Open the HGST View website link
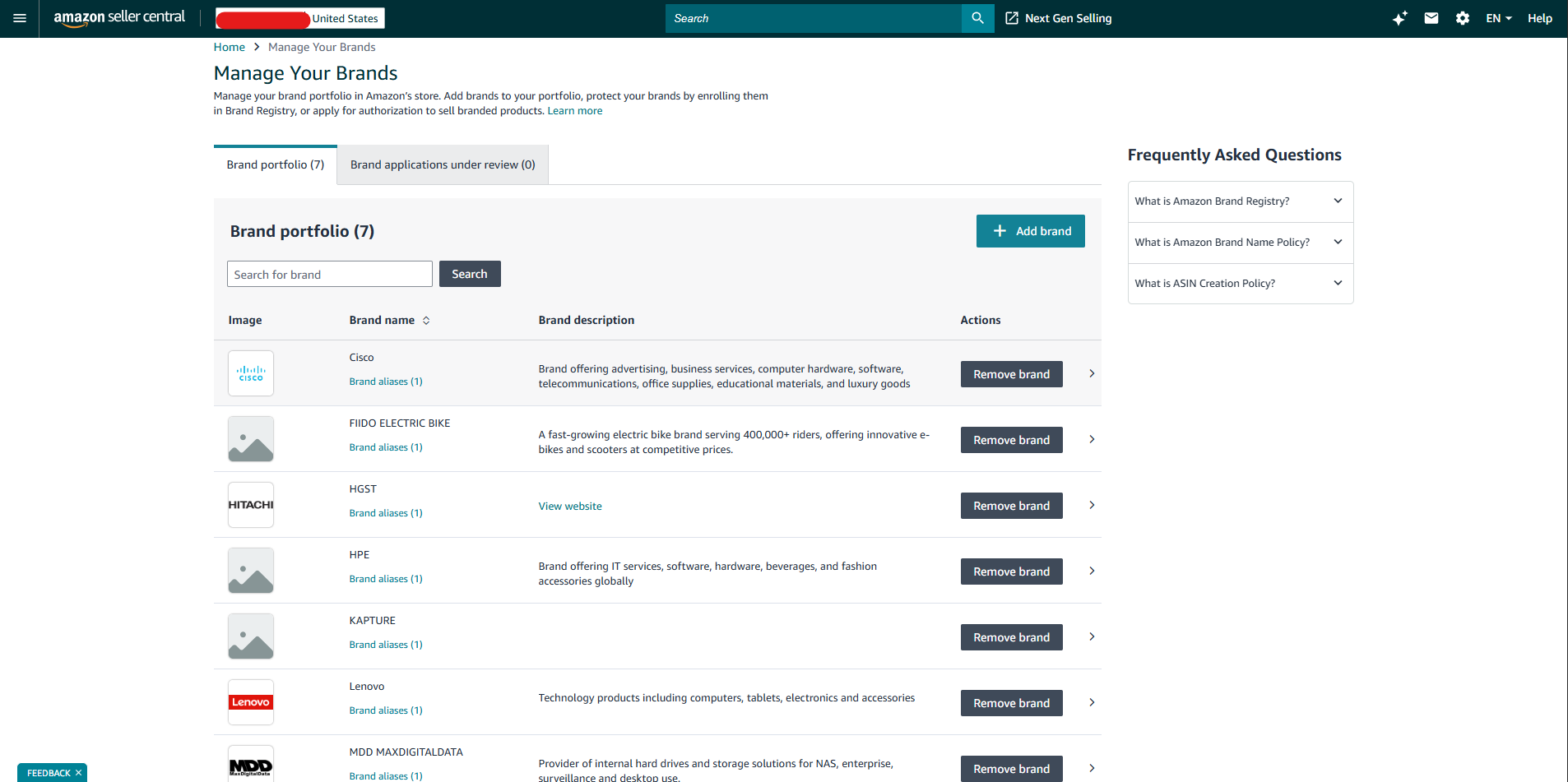Image resolution: width=1568 pixels, height=782 pixels. pyautogui.click(x=570, y=507)
